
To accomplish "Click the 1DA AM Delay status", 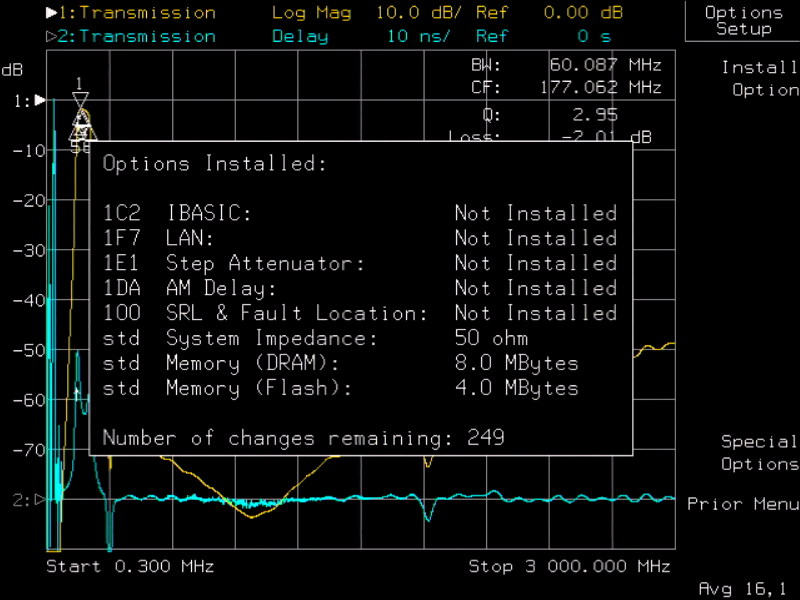I will tap(535, 288).
